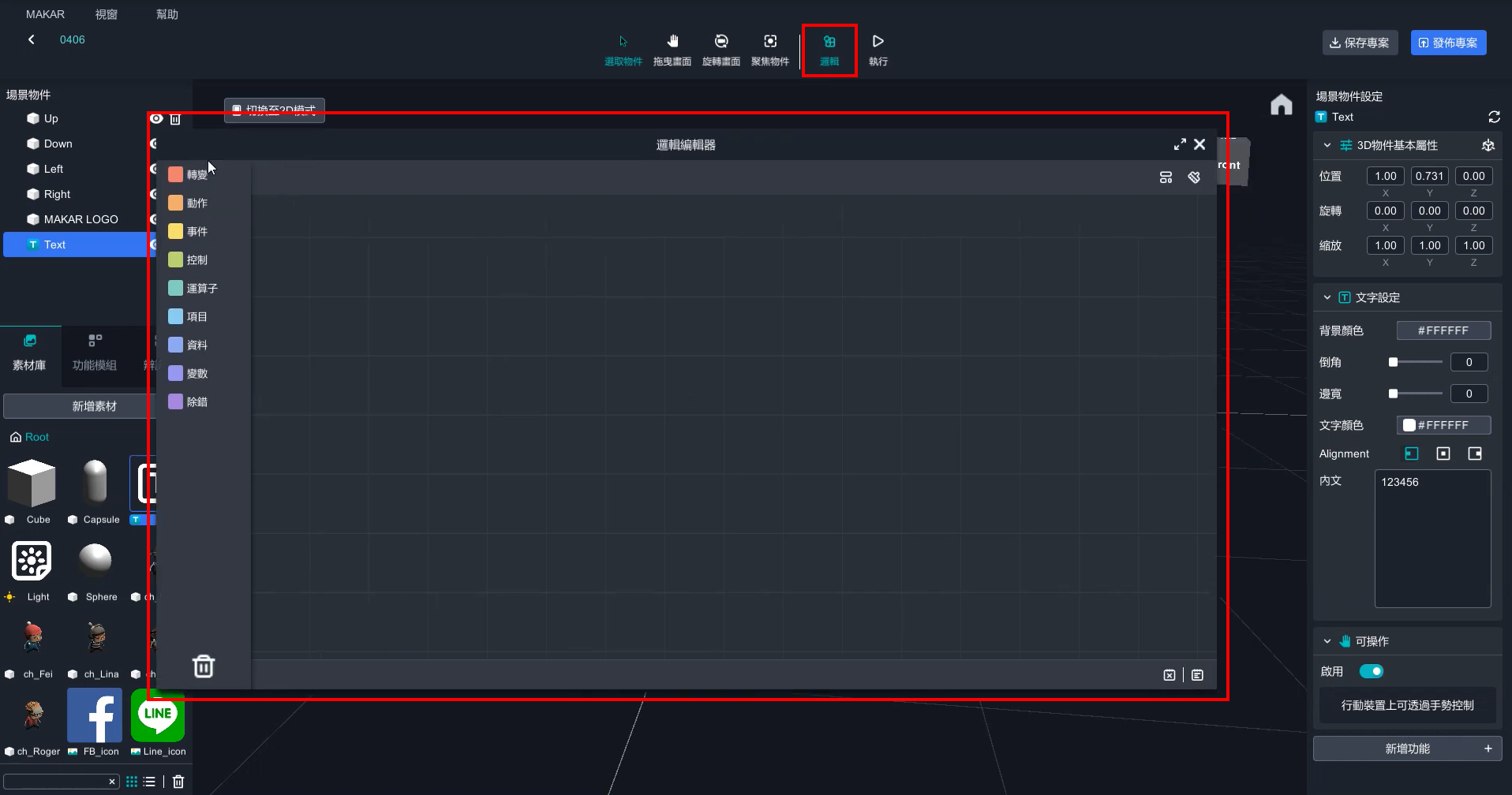Switch asset library to list view
Screen dimensions: 1512x795
point(149,782)
